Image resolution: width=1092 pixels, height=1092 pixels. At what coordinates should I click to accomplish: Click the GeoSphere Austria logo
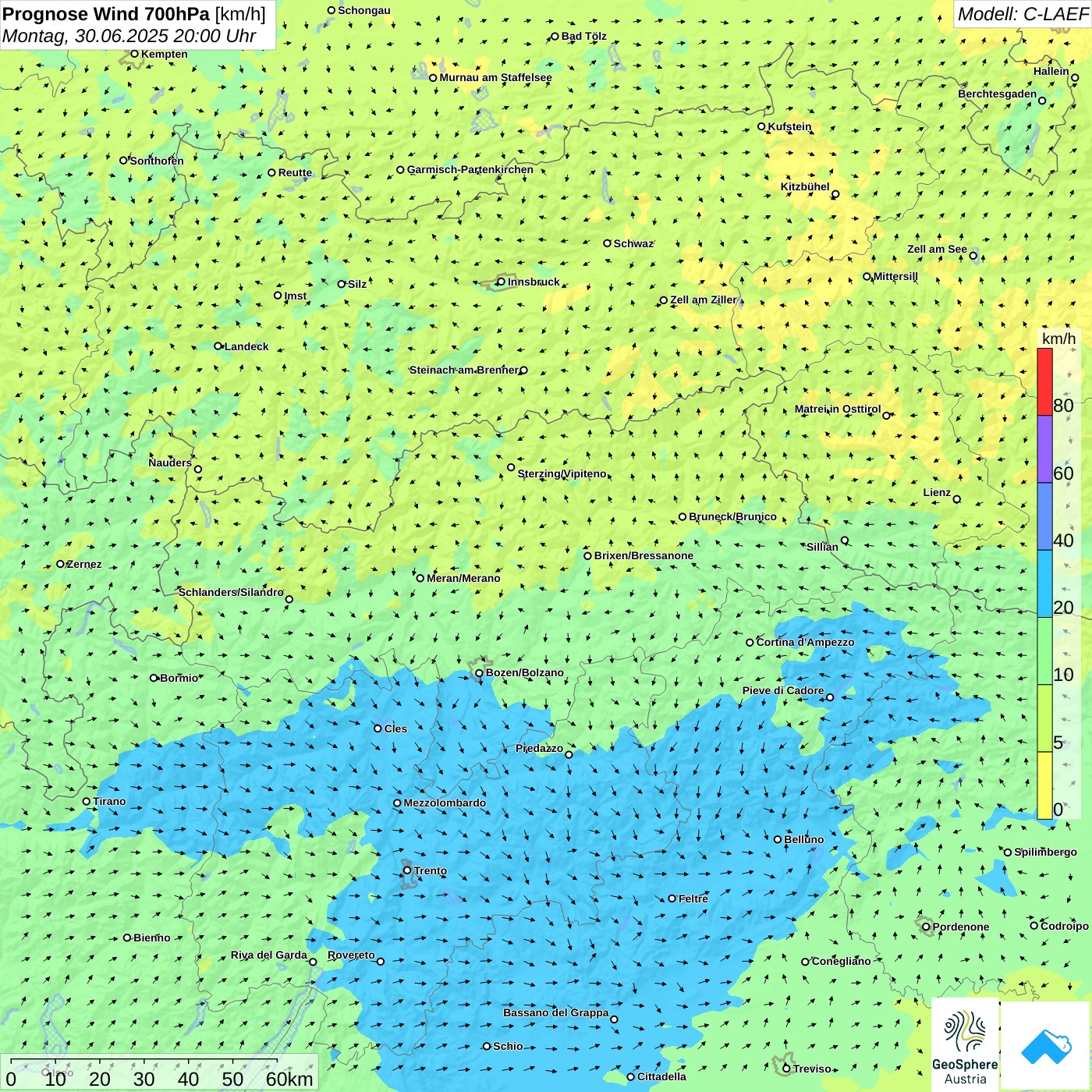[965, 1045]
